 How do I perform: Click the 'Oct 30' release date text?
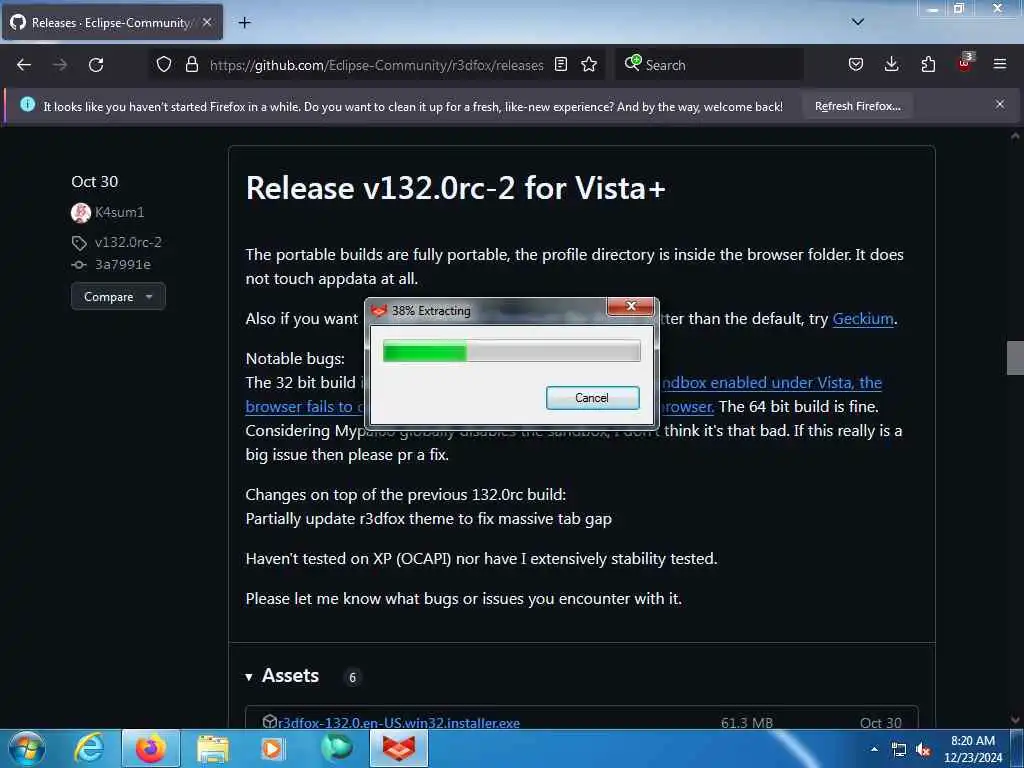(95, 182)
